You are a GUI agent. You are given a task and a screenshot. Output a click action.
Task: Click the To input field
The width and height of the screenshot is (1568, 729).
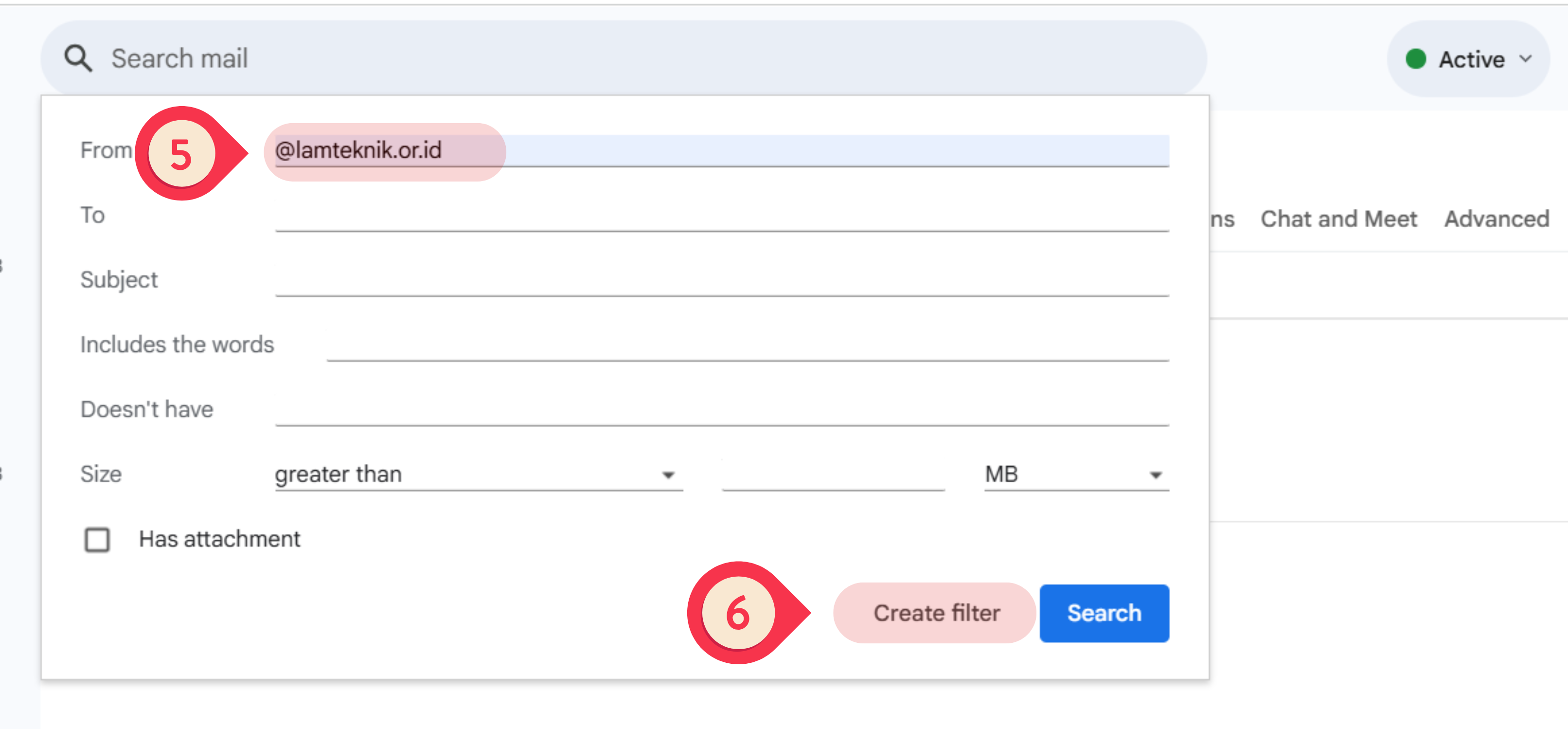pos(722,215)
